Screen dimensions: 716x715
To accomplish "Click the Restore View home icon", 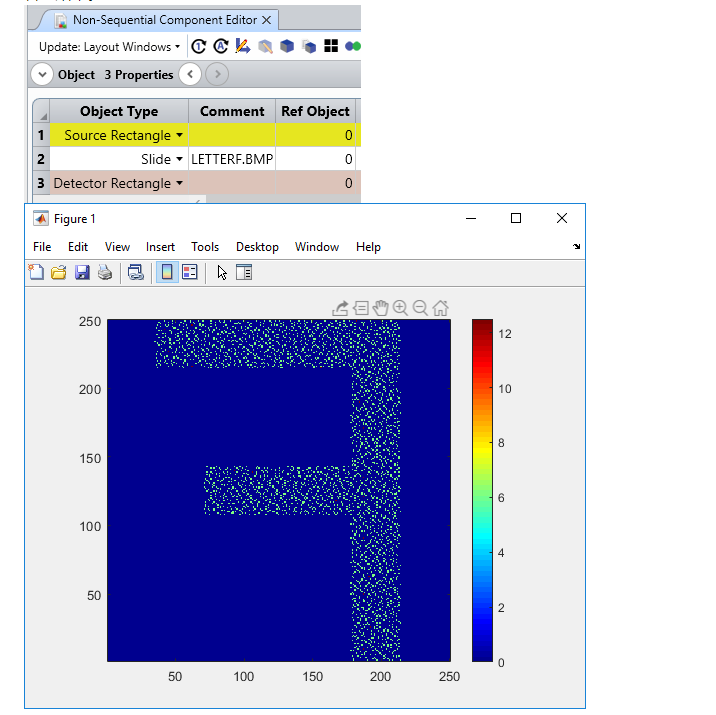I will click(440, 308).
